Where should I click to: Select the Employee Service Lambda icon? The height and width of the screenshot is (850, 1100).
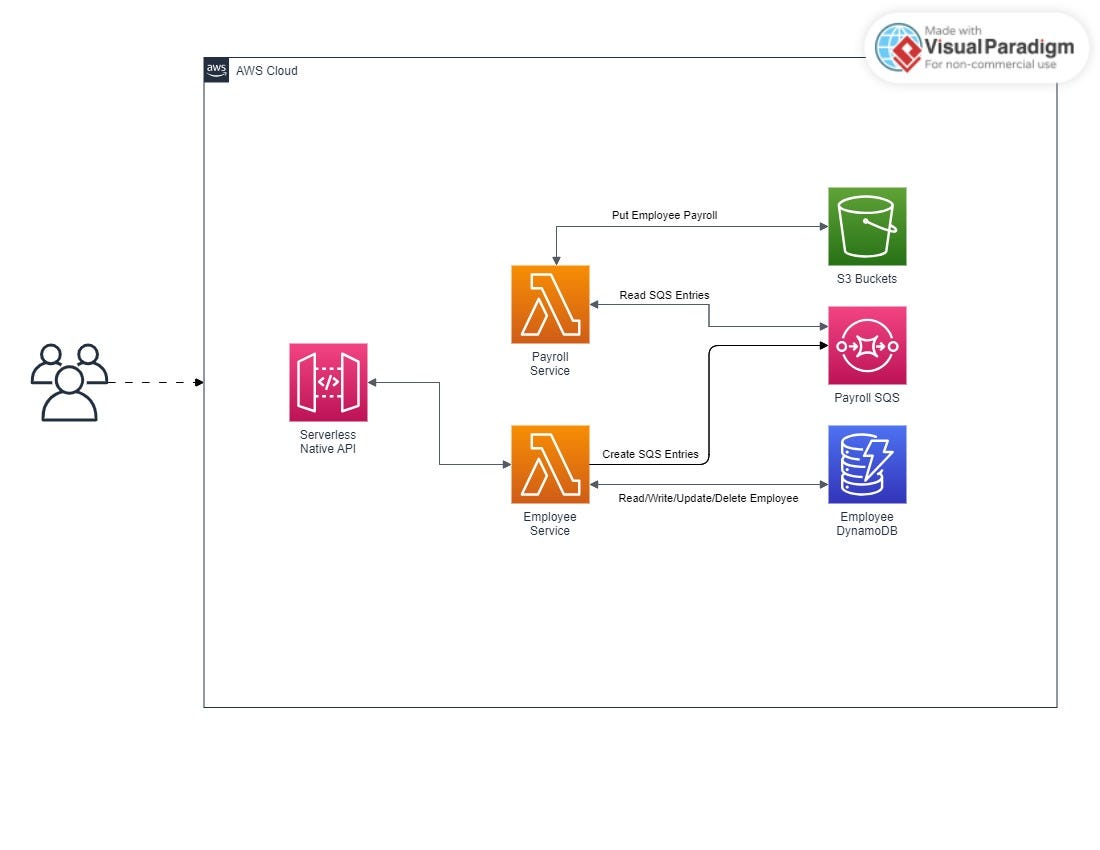coord(550,463)
